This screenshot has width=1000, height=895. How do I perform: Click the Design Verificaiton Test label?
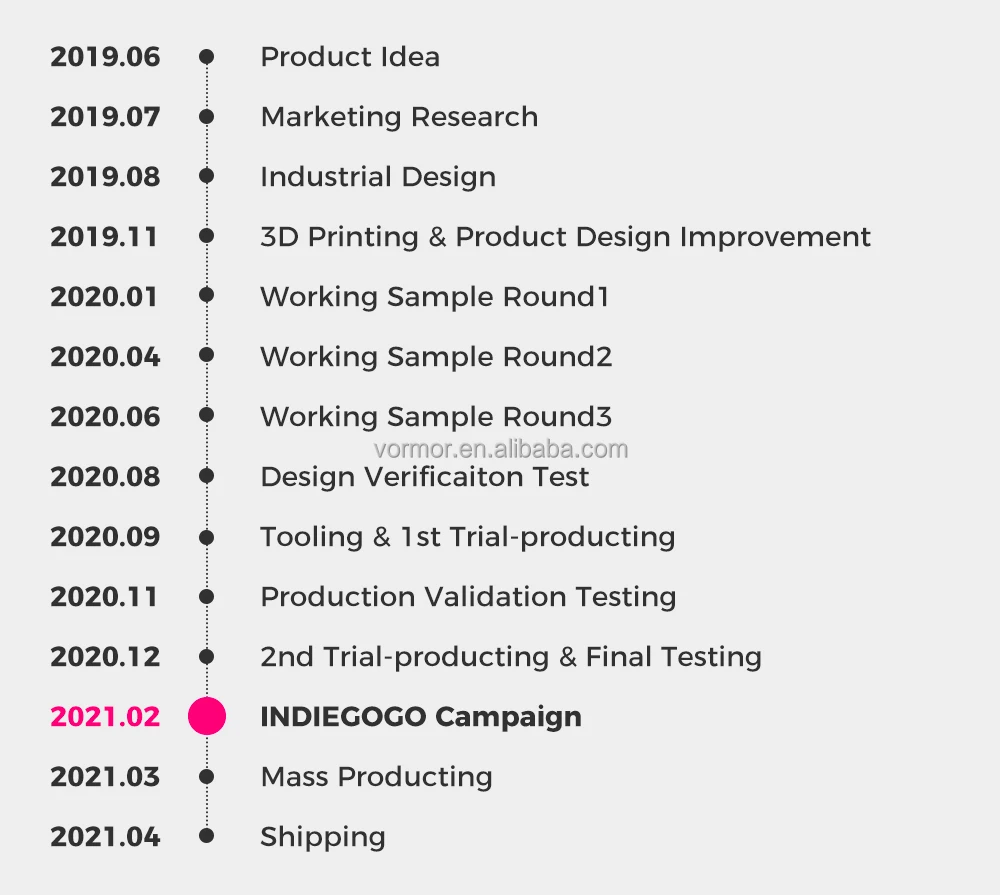tap(424, 477)
